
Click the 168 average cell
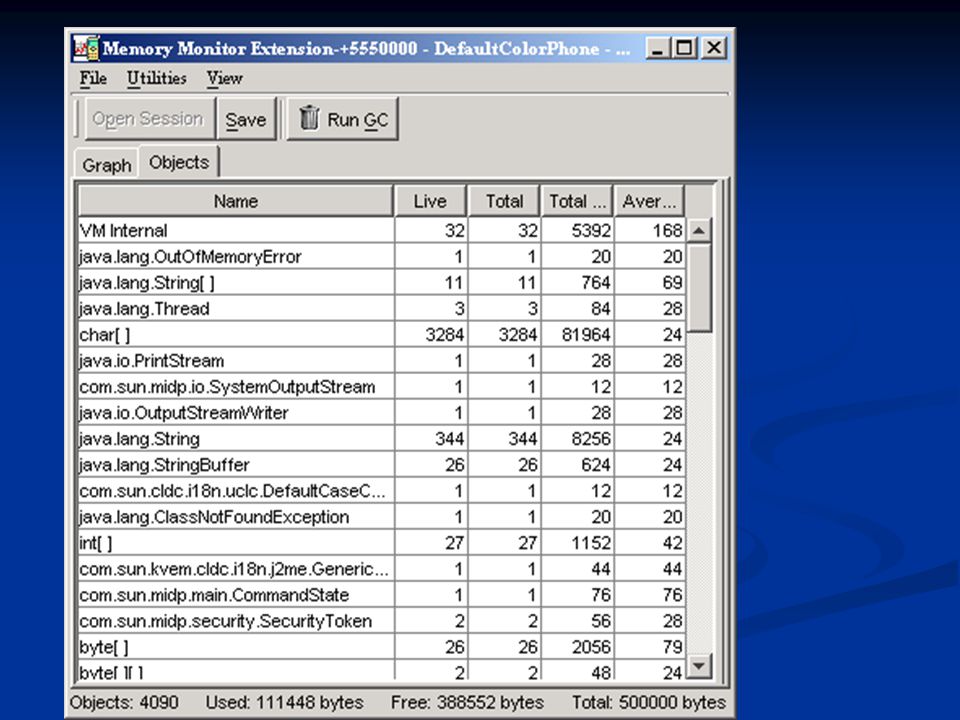[x=650, y=231]
